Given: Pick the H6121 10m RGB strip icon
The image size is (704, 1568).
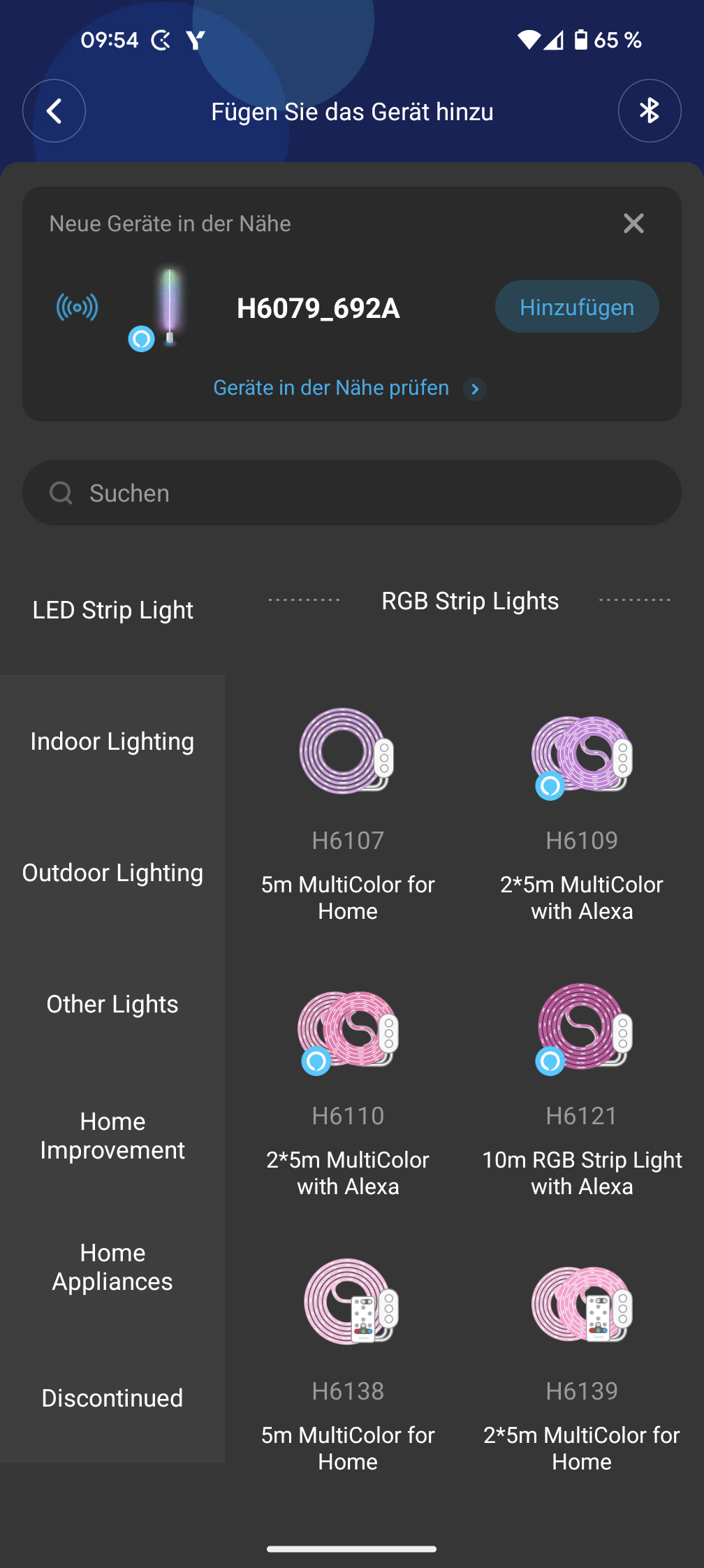Looking at the screenshot, I should [x=582, y=1027].
